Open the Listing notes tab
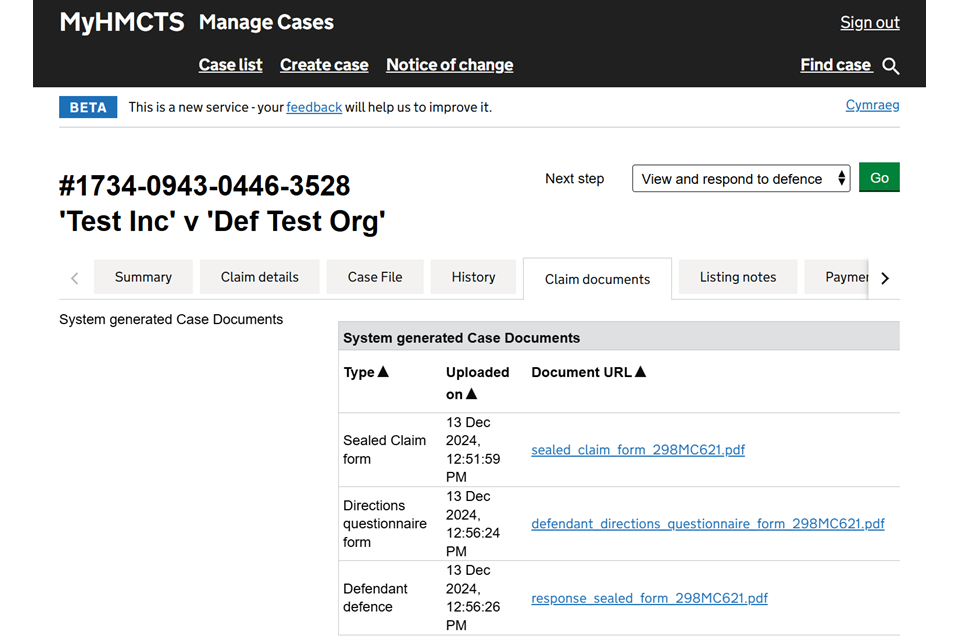The width and height of the screenshot is (960, 640). 738,277
